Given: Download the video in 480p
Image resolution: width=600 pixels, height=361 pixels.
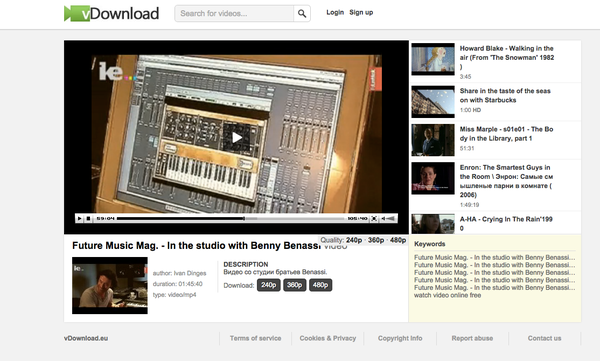Looking at the screenshot, I should pyautogui.click(x=320, y=285).
